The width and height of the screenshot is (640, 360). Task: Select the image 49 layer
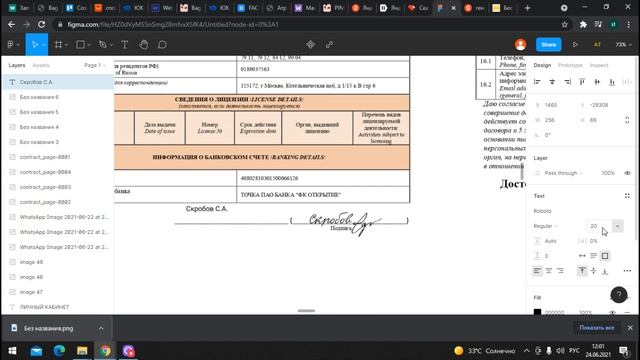point(58,262)
